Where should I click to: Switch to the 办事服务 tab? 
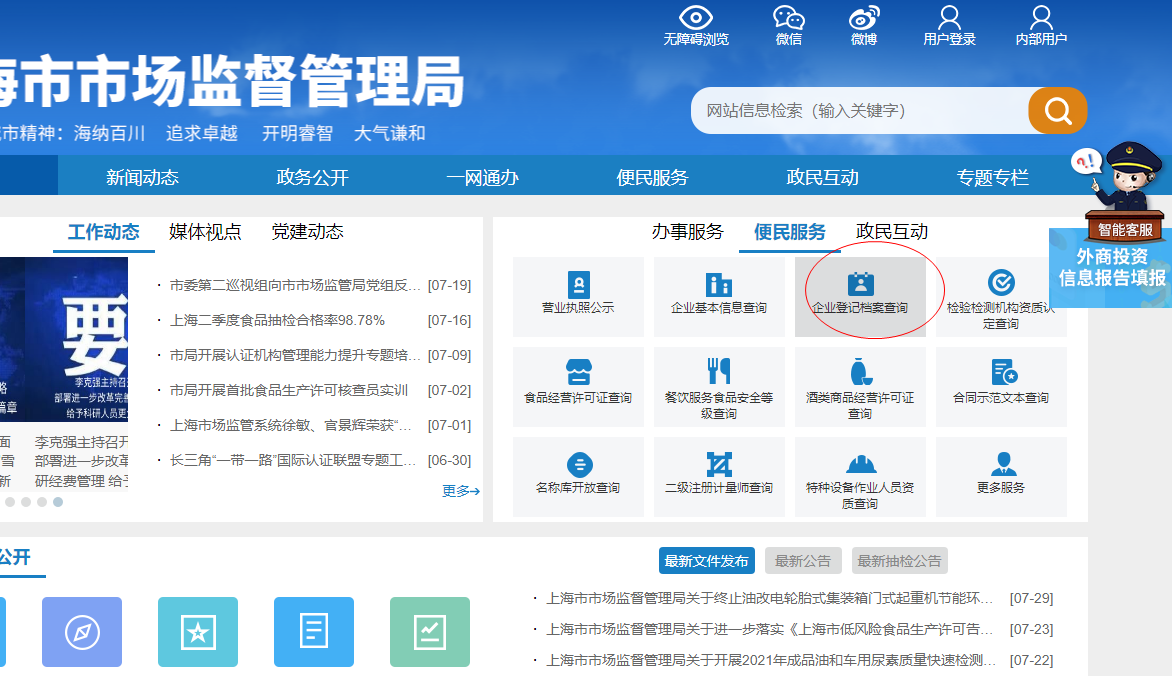(x=688, y=232)
